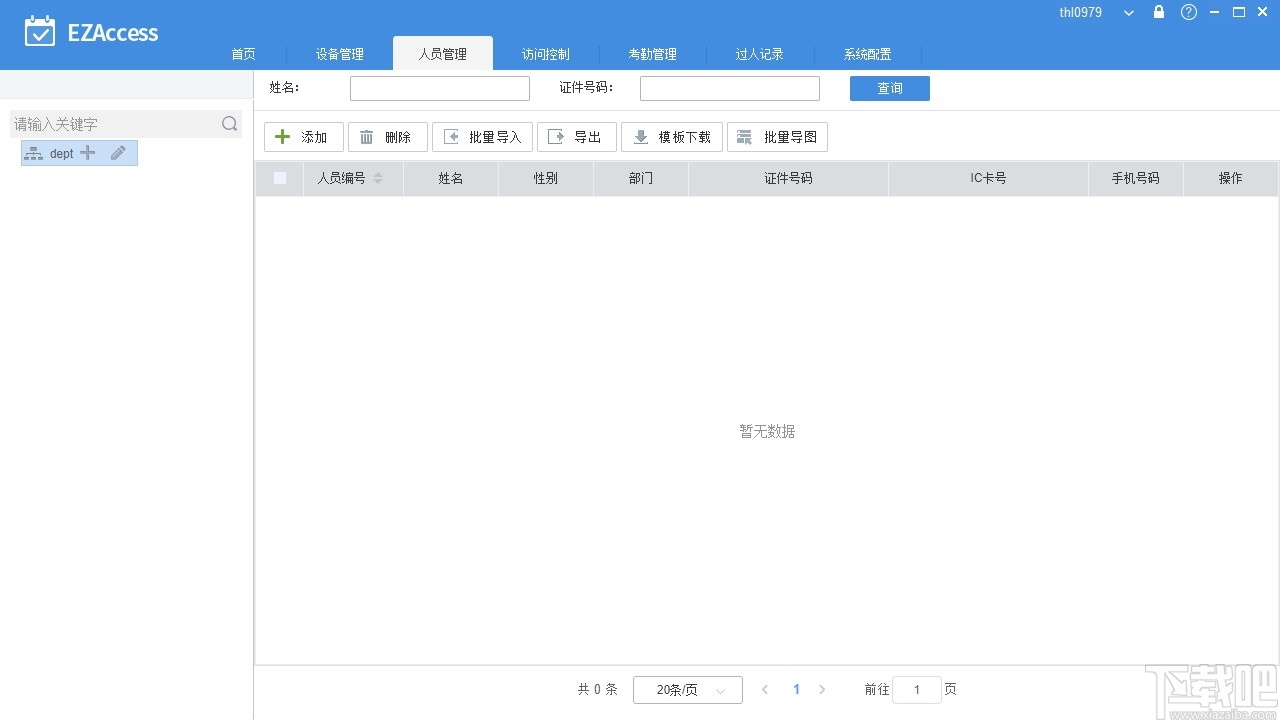Click the help question-mark icon
Screen dimensions: 1280x720
(1188, 12)
